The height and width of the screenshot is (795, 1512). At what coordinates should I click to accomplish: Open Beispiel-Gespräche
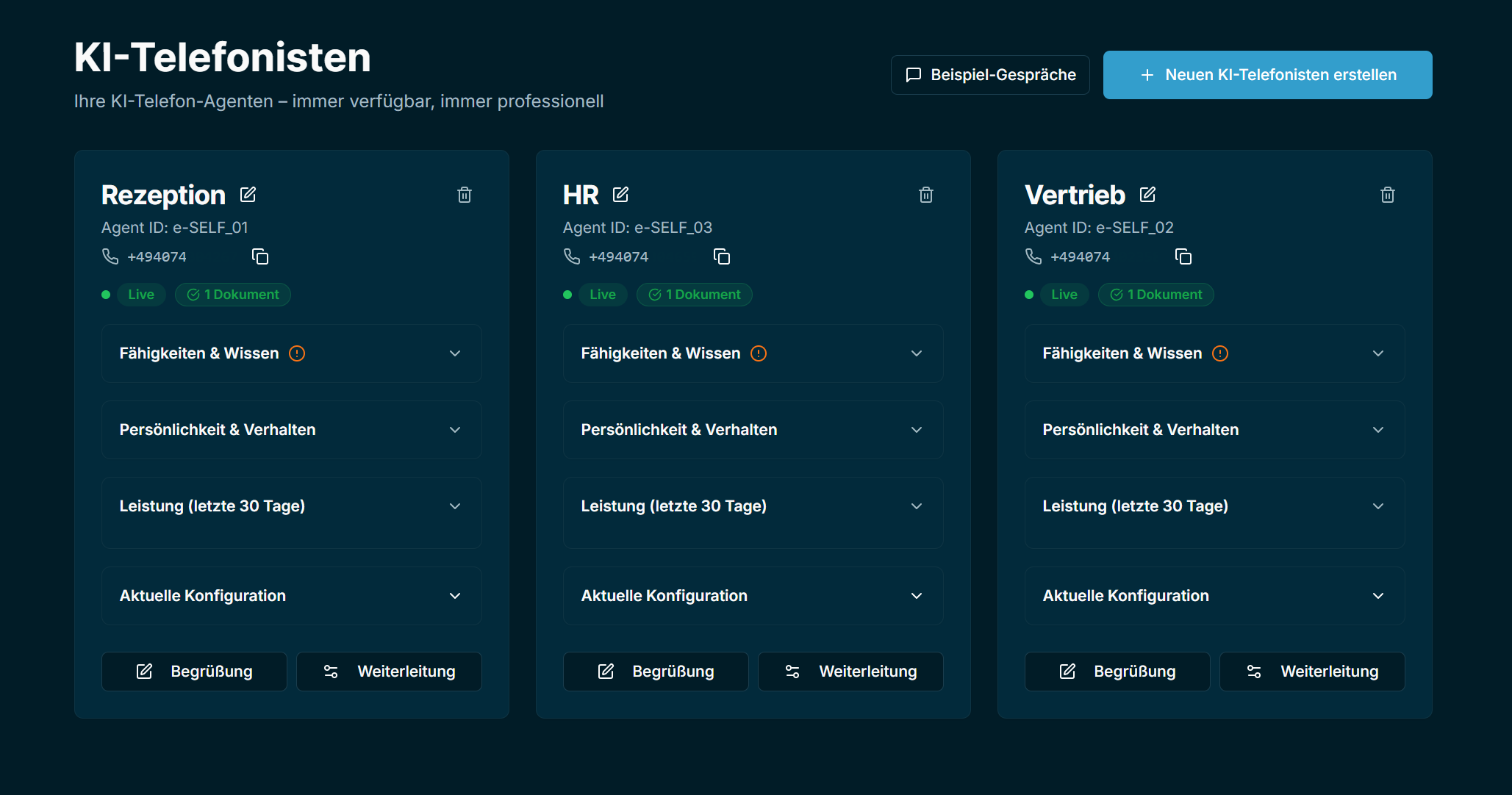(989, 75)
